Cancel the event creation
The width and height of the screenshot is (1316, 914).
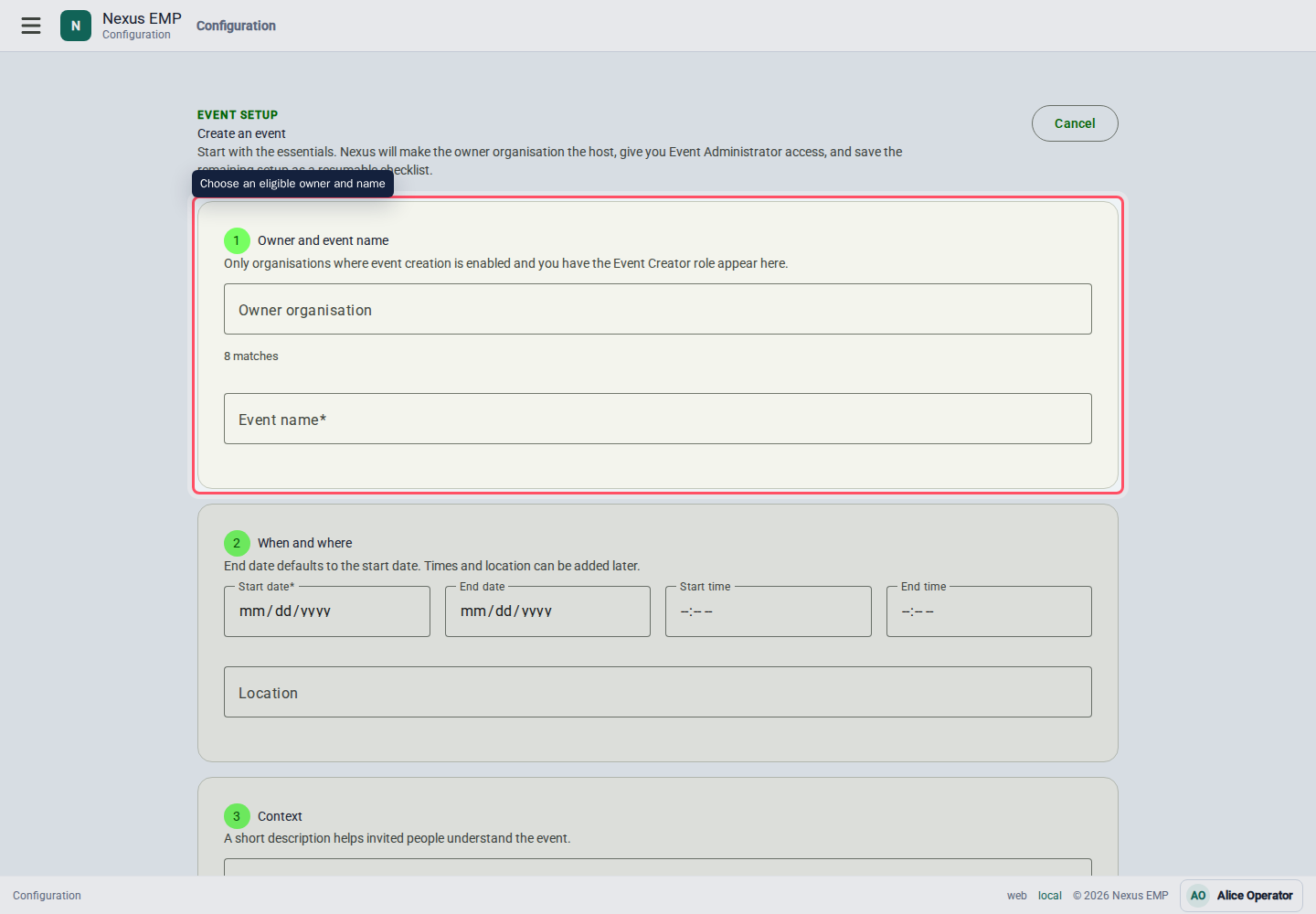(1075, 123)
